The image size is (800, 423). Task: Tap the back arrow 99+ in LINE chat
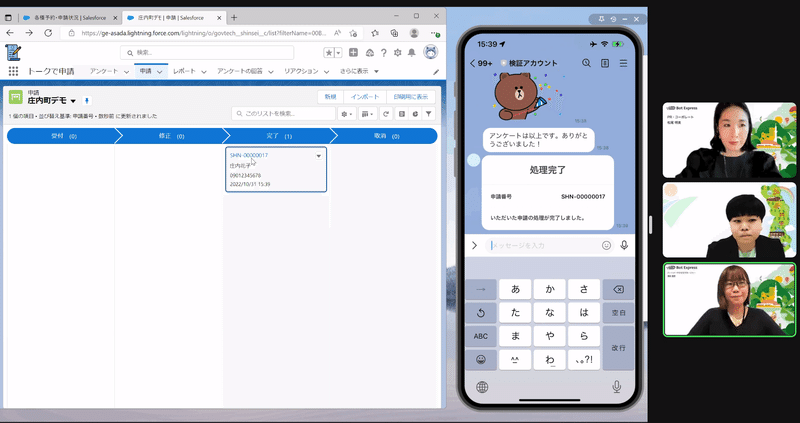pos(481,63)
